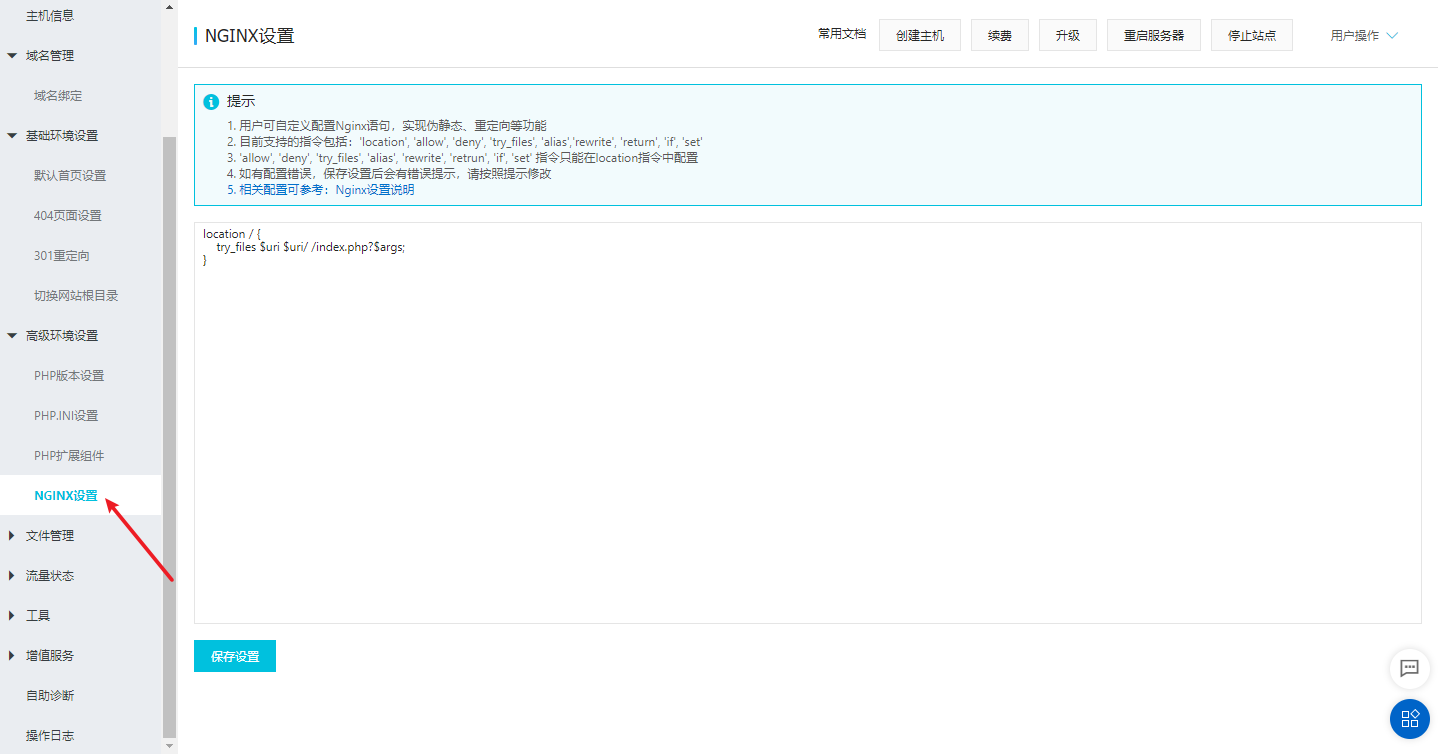Image resolution: width=1438 pixels, height=754 pixels.
Task: Open 404页面设置
Action: coord(68,216)
